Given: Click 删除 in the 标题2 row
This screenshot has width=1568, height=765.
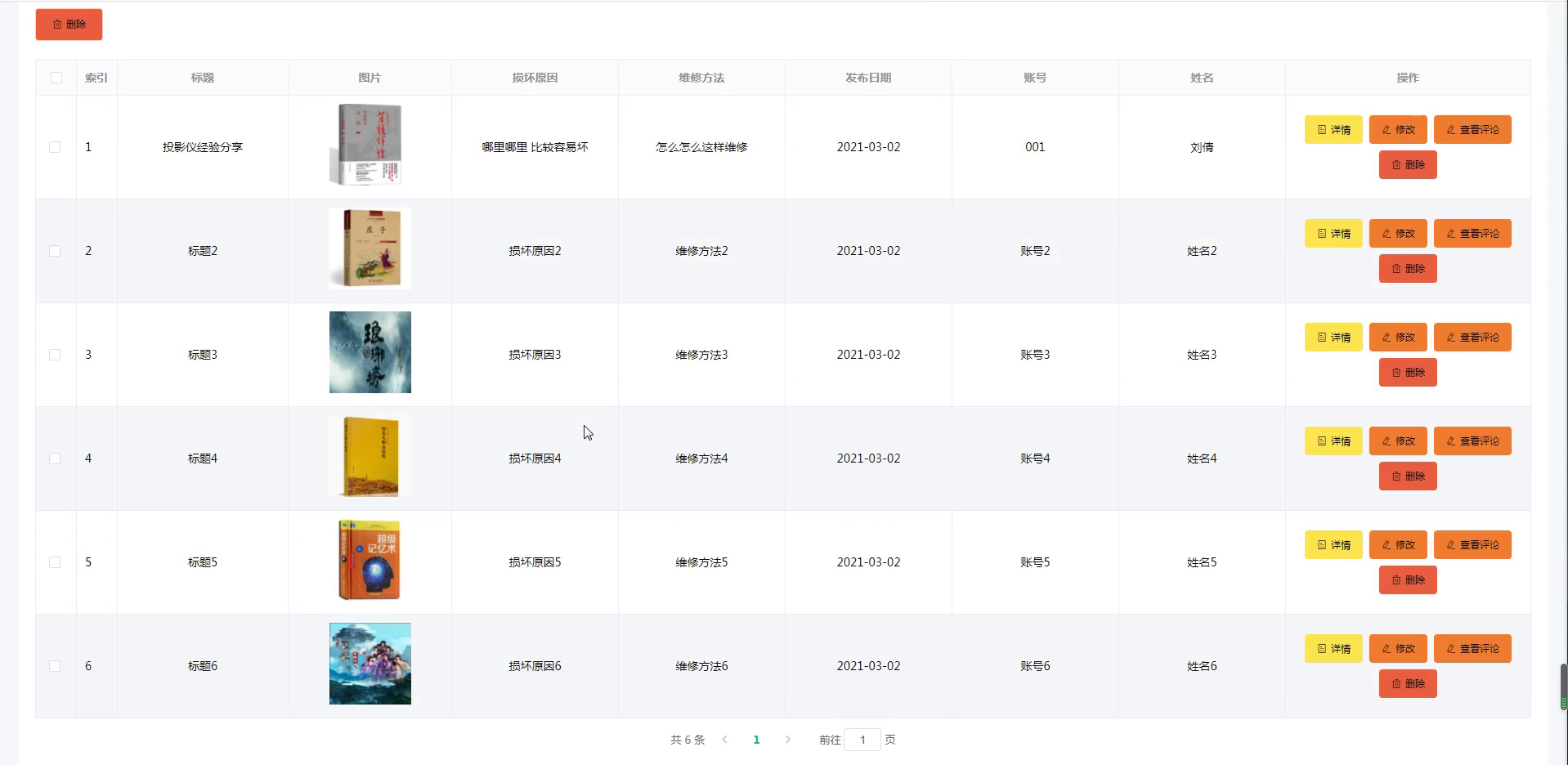Looking at the screenshot, I should click(1408, 269).
